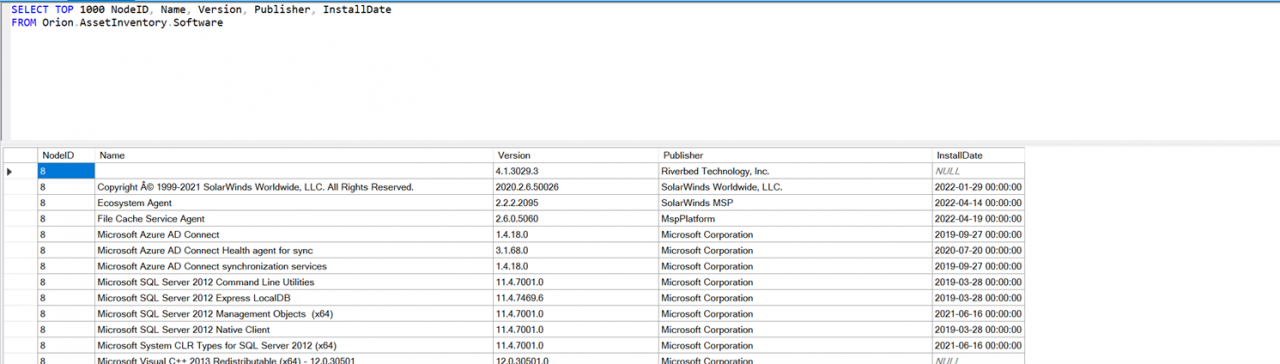This screenshot has width=1280, height=364.
Task: Select the cell 'Microsoft Azure AD Connect'
Action: point(294,235)
